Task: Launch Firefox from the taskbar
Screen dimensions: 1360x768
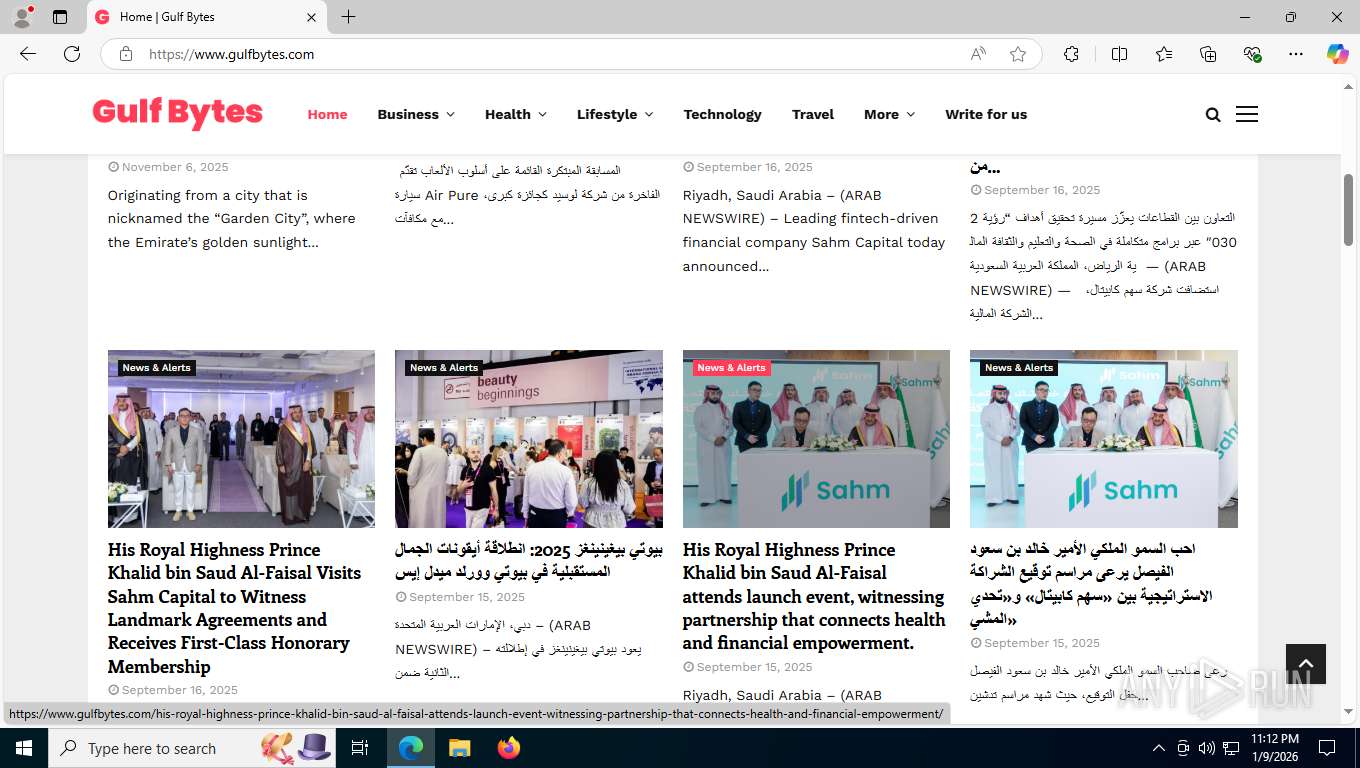Action: click(x=509, y=748)
